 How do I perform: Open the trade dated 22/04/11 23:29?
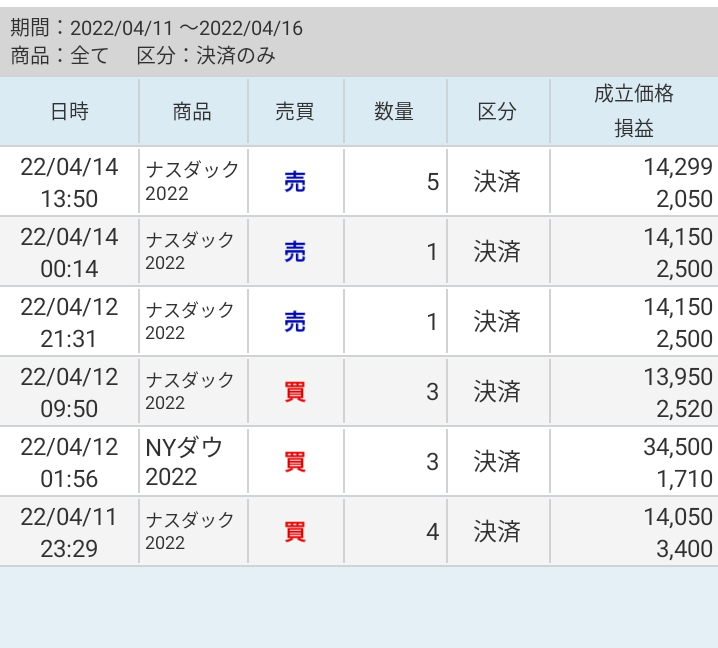(69, 532)
